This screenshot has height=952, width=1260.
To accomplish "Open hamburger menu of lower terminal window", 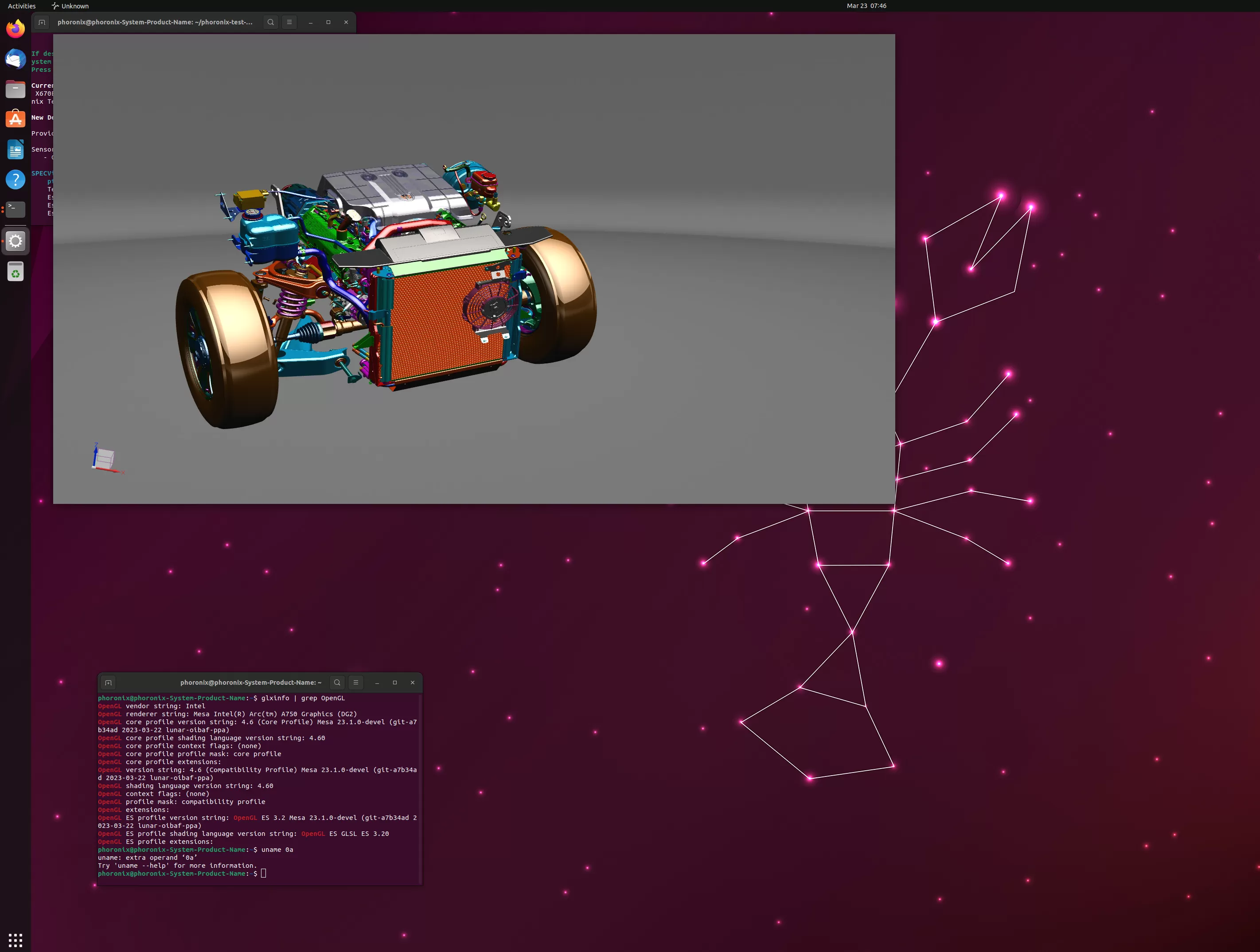I will tap(356, 683).
